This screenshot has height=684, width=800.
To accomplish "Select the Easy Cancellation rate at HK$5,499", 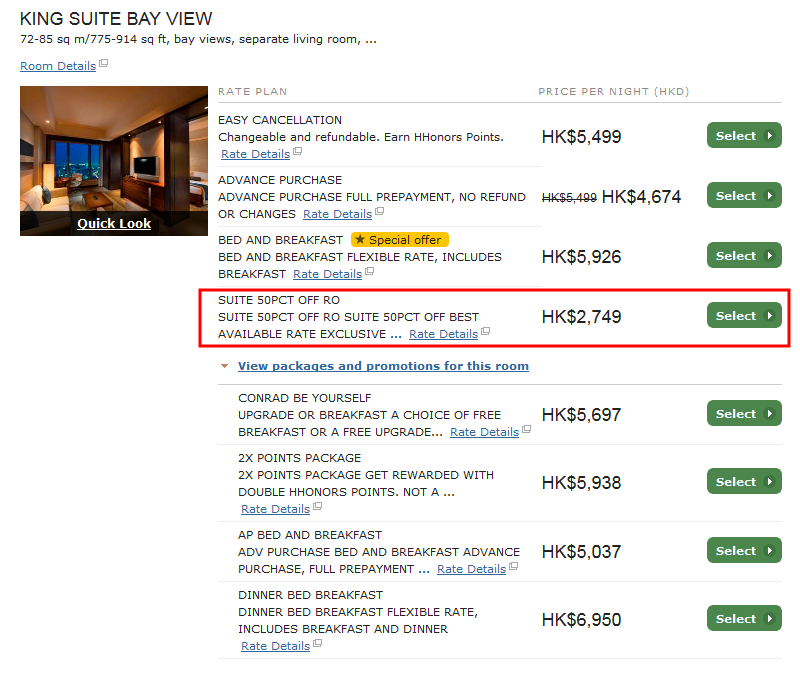I will click(744, 136).
